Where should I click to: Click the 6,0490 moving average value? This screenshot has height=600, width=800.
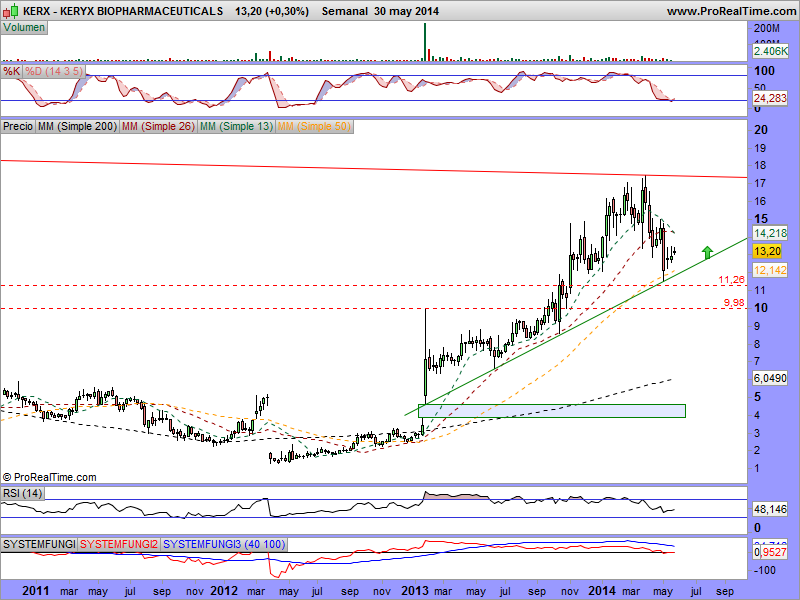coord(770,378)
